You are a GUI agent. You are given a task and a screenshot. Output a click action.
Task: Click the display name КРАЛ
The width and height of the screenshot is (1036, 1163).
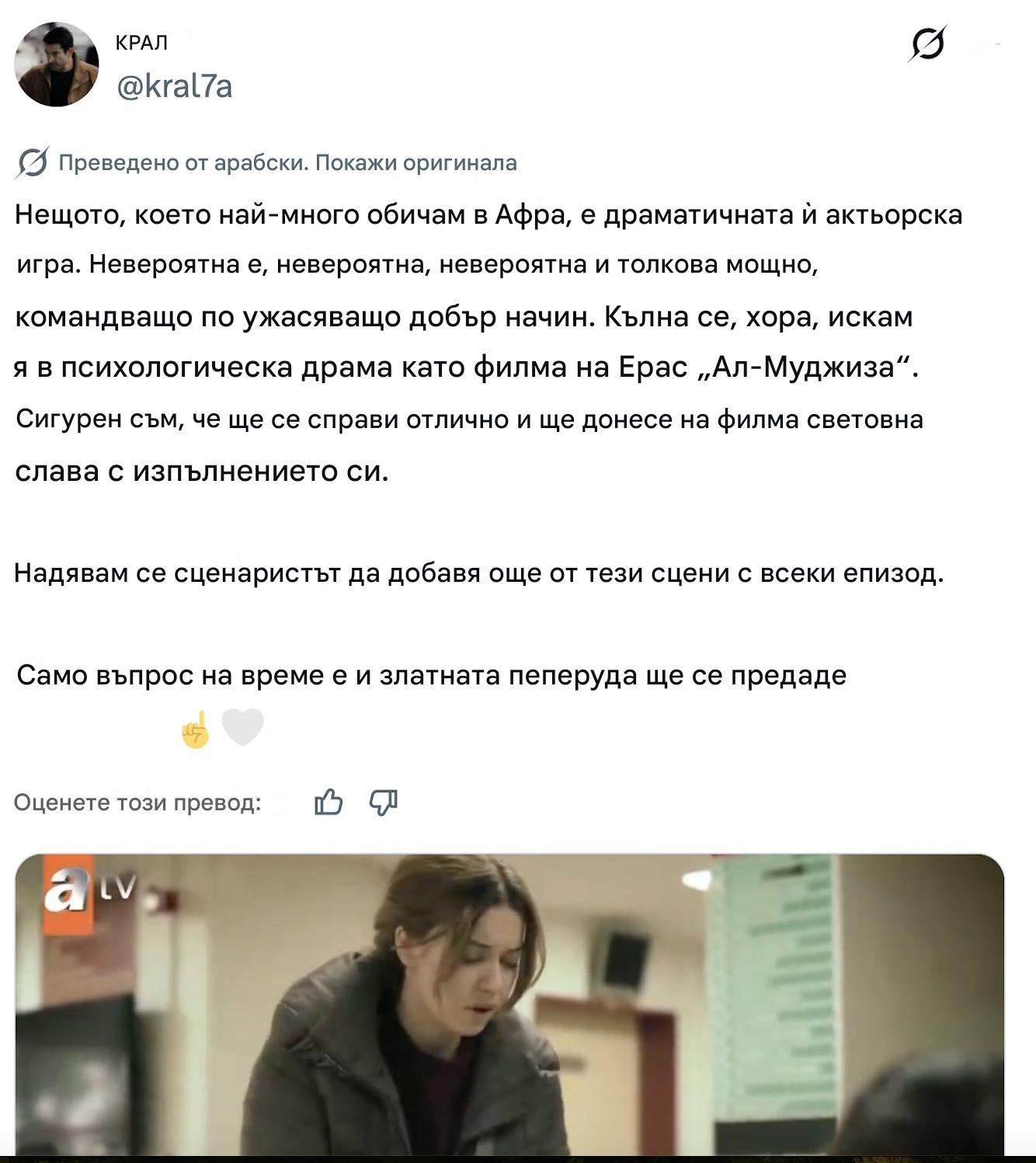point(141,43)
